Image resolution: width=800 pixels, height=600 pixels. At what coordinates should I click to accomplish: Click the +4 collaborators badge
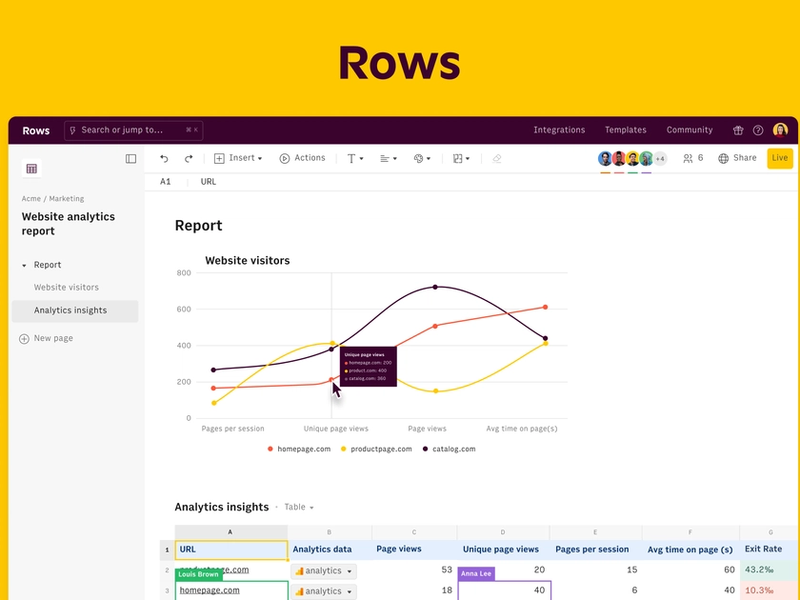[x=660, y=159]
